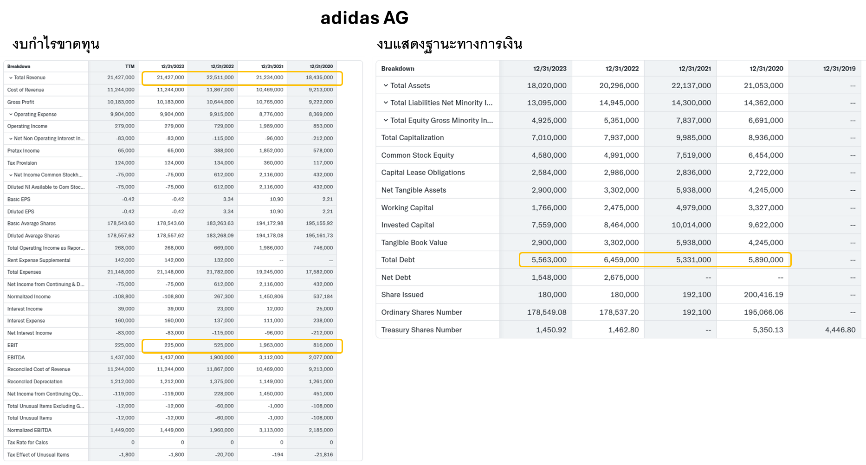This screenshot has height=465, width=866.
Task: Click the Breakdown header of the balance sheet table
Action: (398, 68)
